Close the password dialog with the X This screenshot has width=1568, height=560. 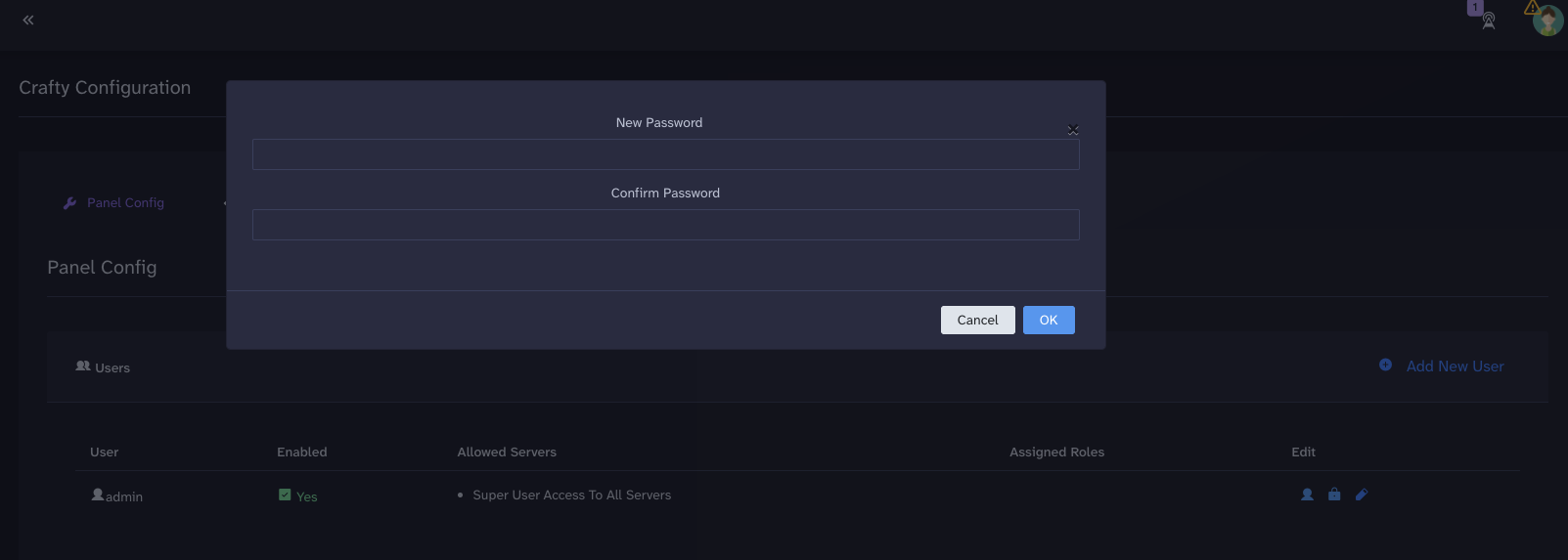(1073, 129)
